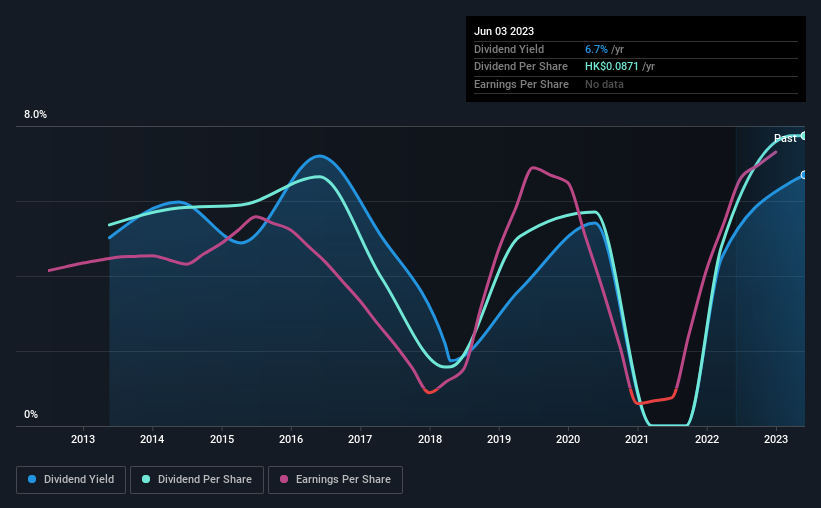Select the teal Dividend Per Share endpoint marker
This screenshot has height=508, width=821.
804,136
